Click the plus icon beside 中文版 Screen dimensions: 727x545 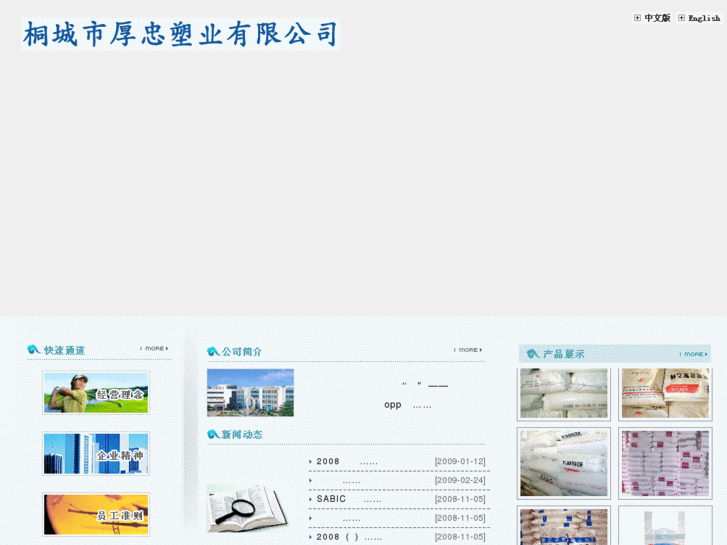[638, 18]
